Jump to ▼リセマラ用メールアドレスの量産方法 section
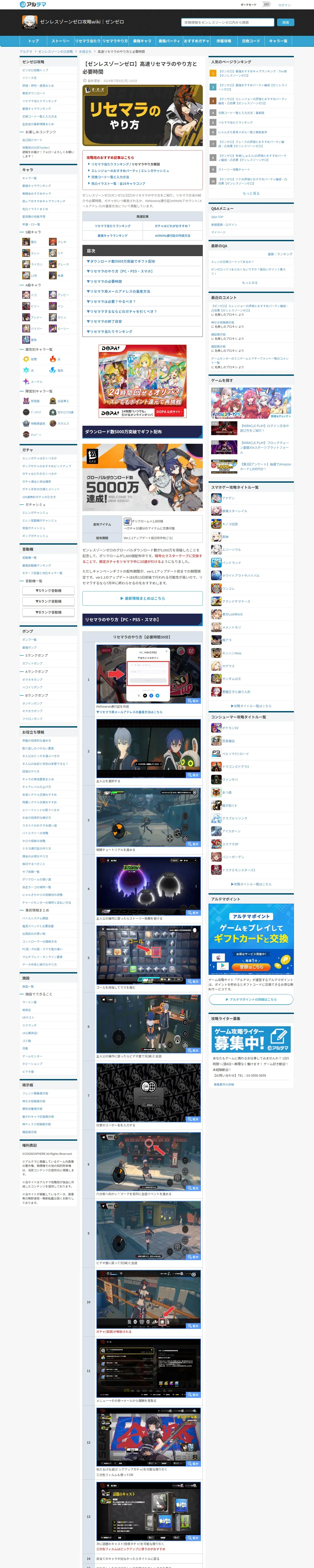The height and width of the screenshot is (1568, 314). pos(118,292)
